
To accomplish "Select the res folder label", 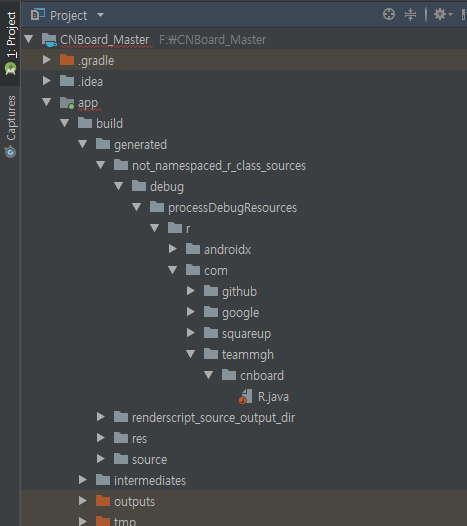I will click(139, 439).
